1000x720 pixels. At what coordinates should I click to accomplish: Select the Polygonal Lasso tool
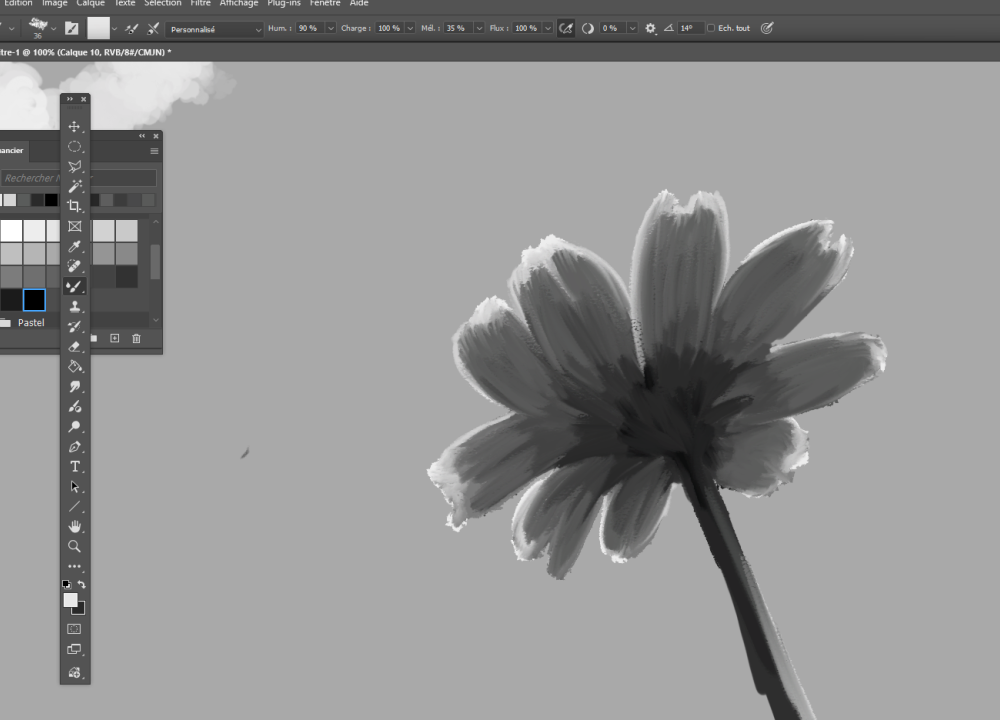(75, 166)
